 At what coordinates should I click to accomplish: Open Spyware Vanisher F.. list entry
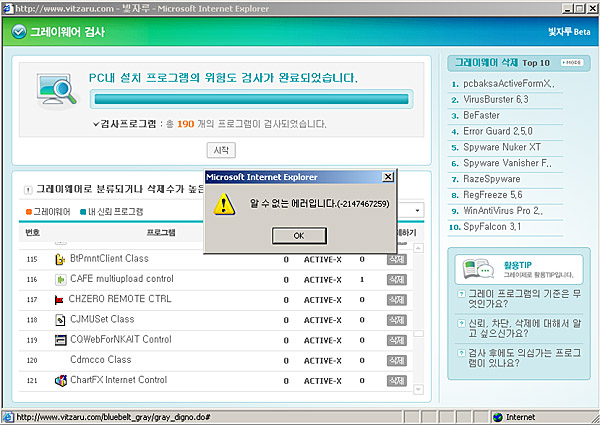tap(507, 163)
